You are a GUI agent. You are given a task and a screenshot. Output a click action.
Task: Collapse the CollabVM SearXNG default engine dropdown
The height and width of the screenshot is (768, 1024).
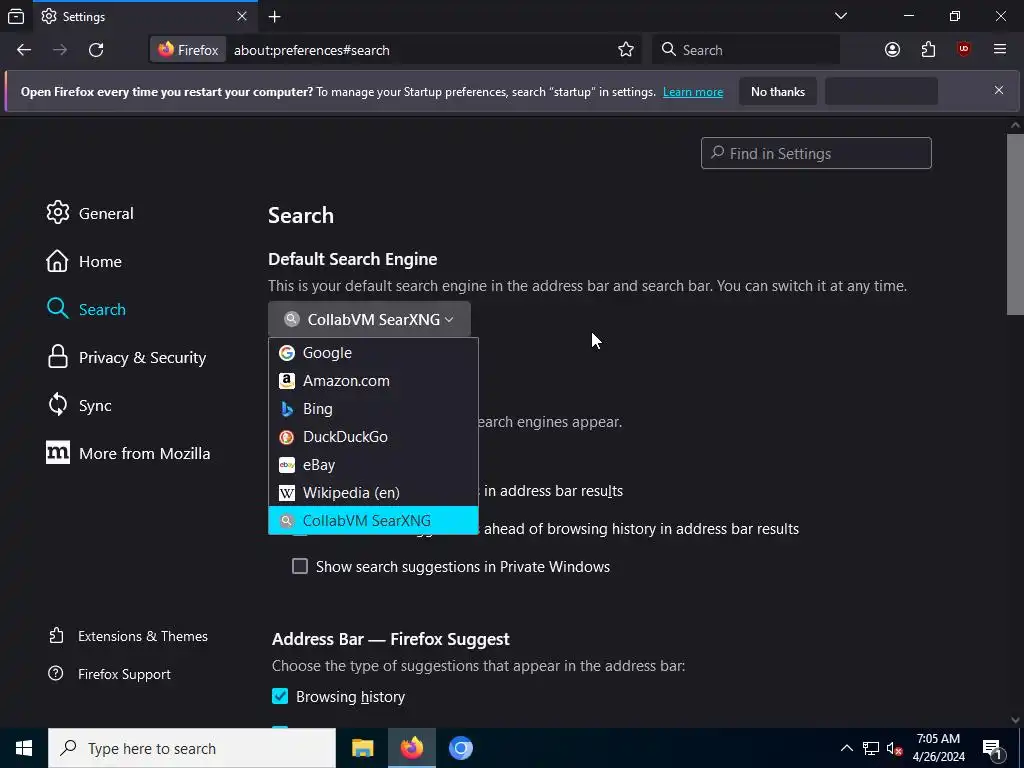coord(369,319)
